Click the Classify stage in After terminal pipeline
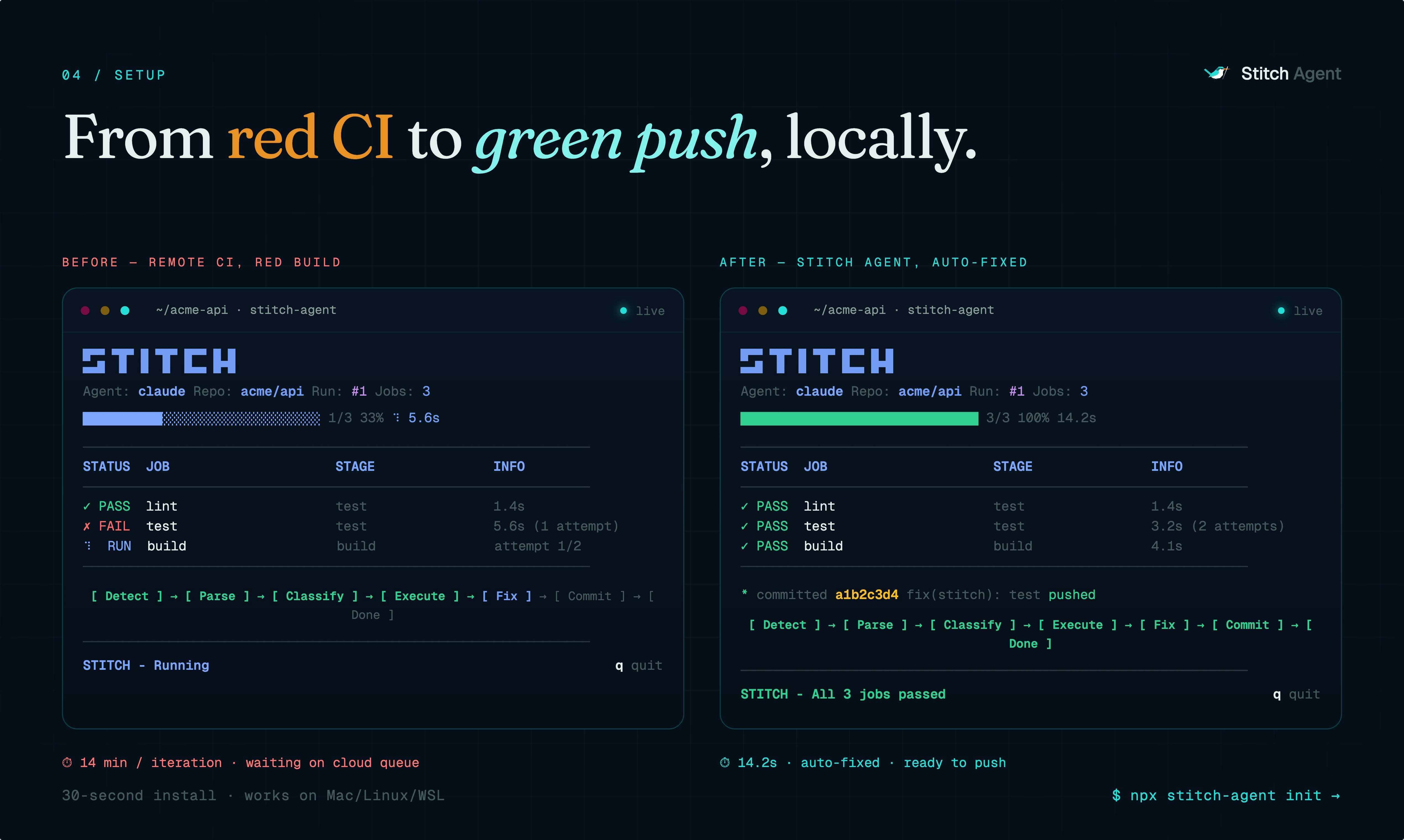Viewport: 1404px width, 840px height. (x=973, y=625)
